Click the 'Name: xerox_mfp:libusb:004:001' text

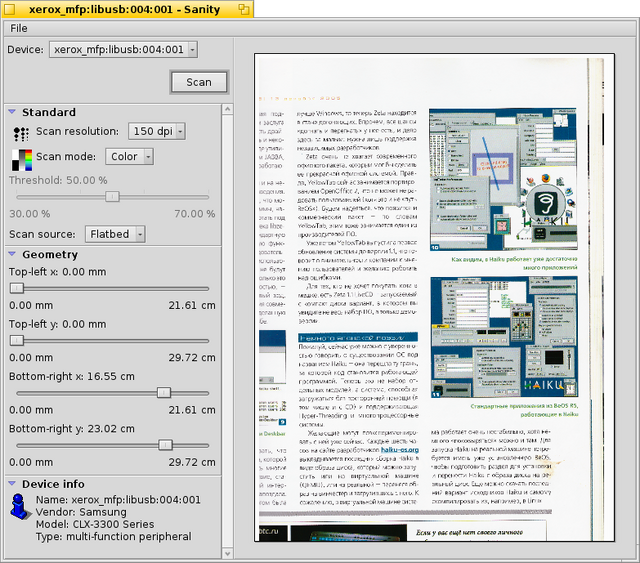point(118,500)
